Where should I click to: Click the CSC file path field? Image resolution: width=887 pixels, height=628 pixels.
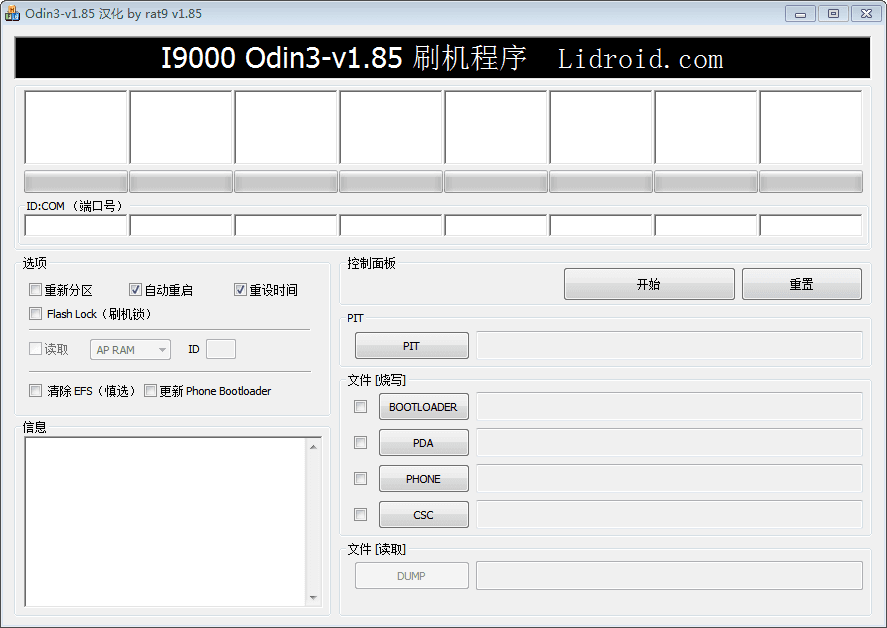click(669, 515)
